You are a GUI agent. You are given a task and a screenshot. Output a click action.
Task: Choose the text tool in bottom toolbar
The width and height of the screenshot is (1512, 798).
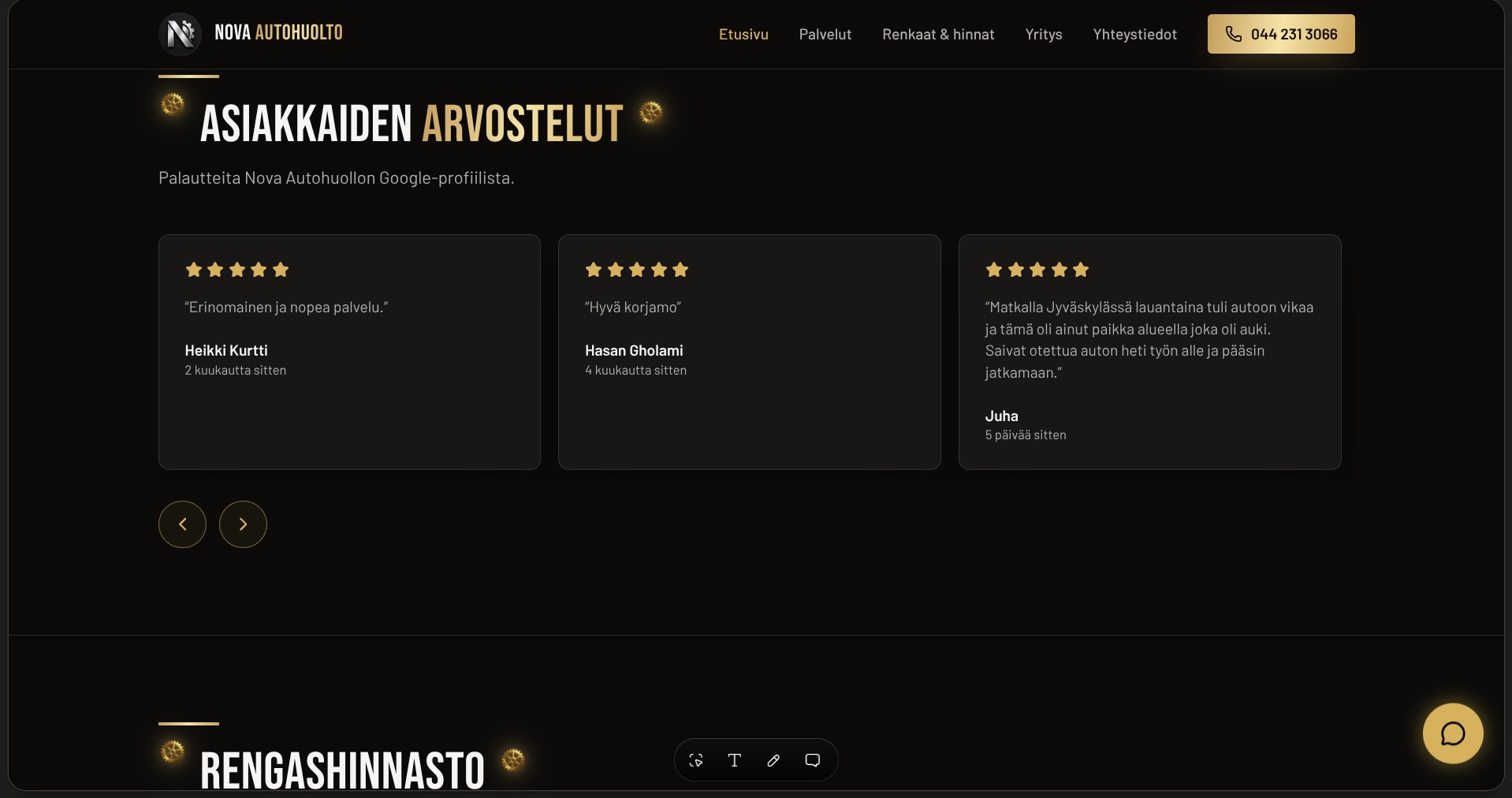pos(735,760)
